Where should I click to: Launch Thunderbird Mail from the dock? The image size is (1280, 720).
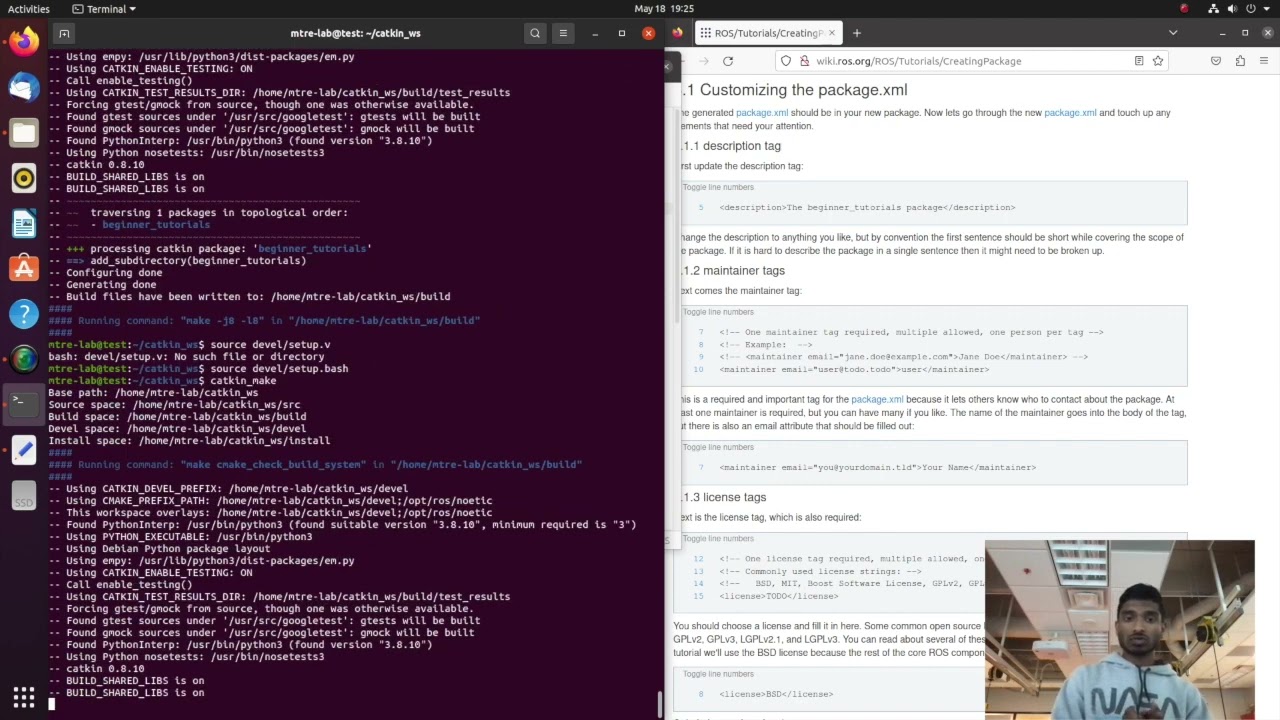click(x=24, y=87)
